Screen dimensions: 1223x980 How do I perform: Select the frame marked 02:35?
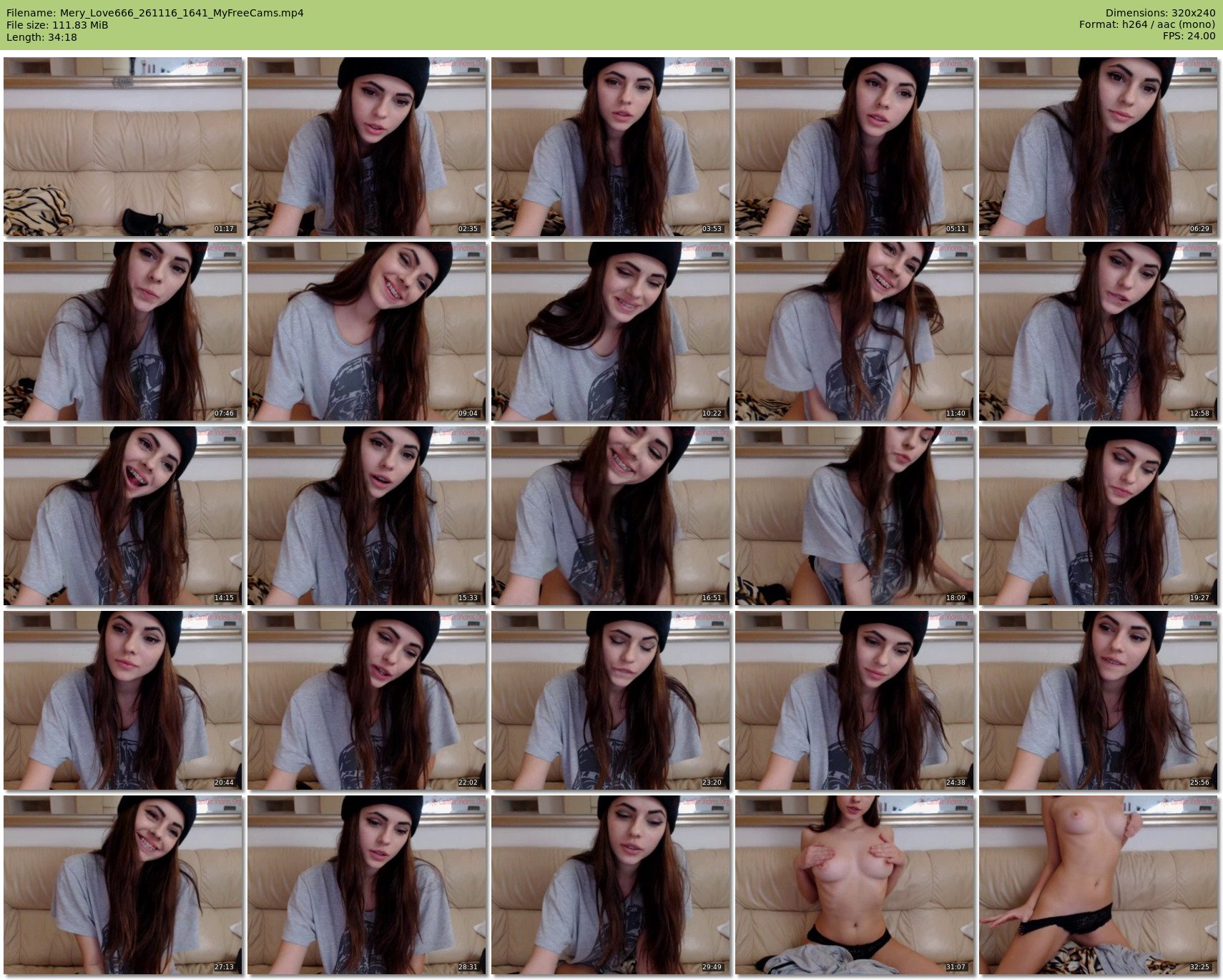click(366, 147)
